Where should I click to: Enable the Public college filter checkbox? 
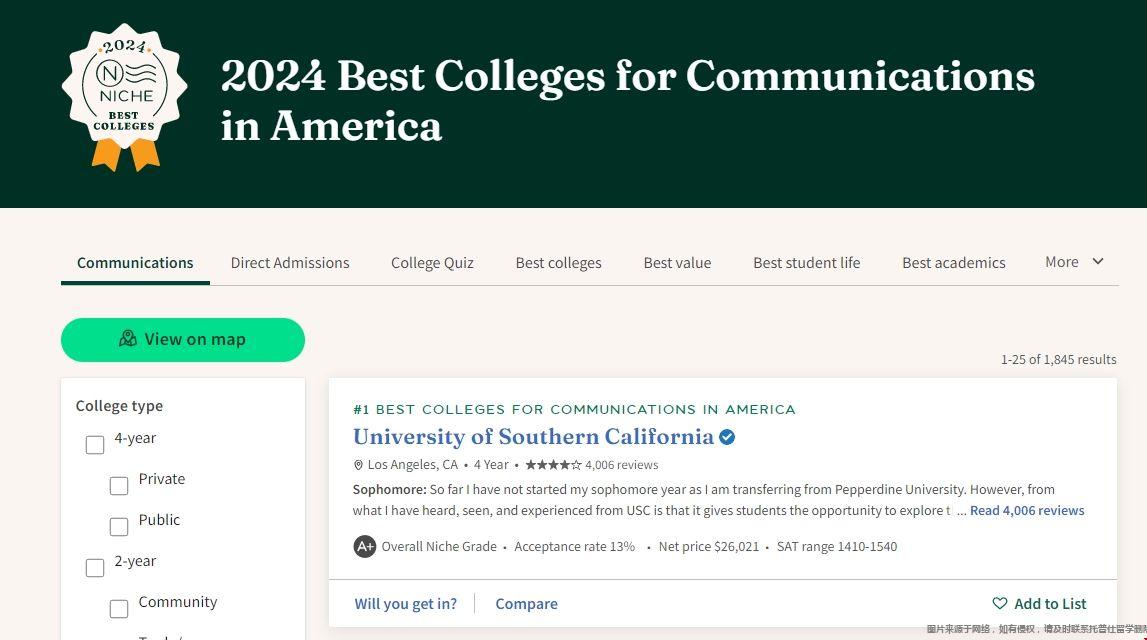click(119, 527)
